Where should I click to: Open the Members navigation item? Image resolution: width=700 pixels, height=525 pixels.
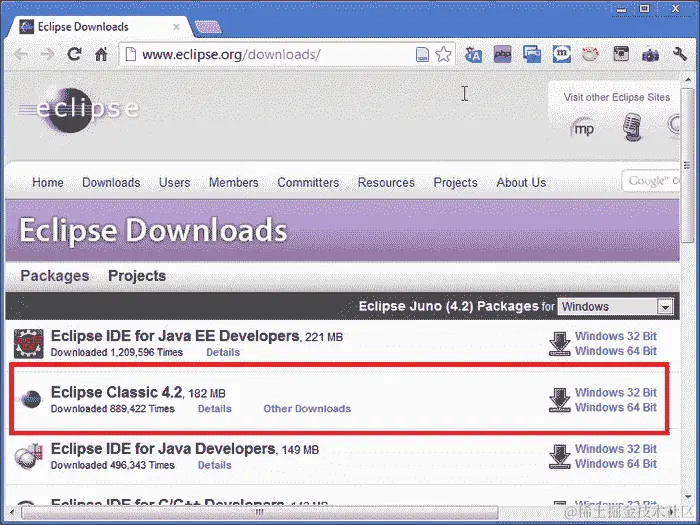233,183
